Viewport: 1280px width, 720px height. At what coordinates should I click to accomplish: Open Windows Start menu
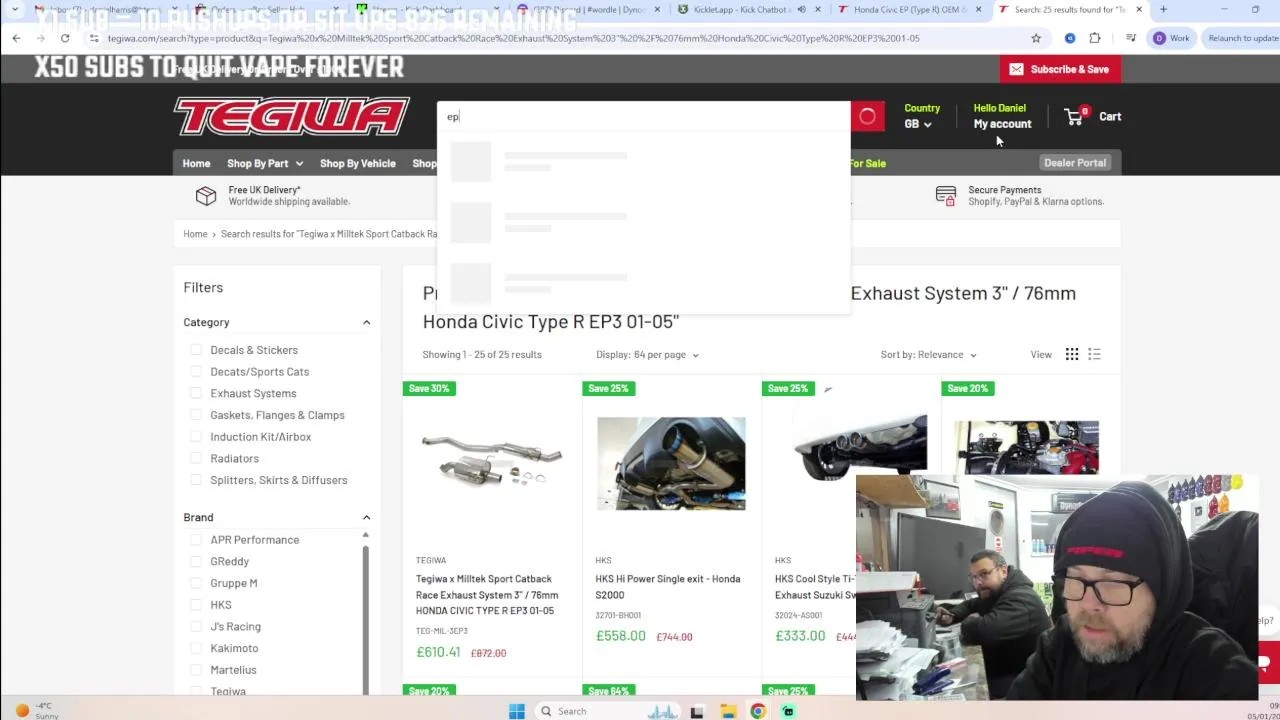pyautogui.click(x=517, y=711)
